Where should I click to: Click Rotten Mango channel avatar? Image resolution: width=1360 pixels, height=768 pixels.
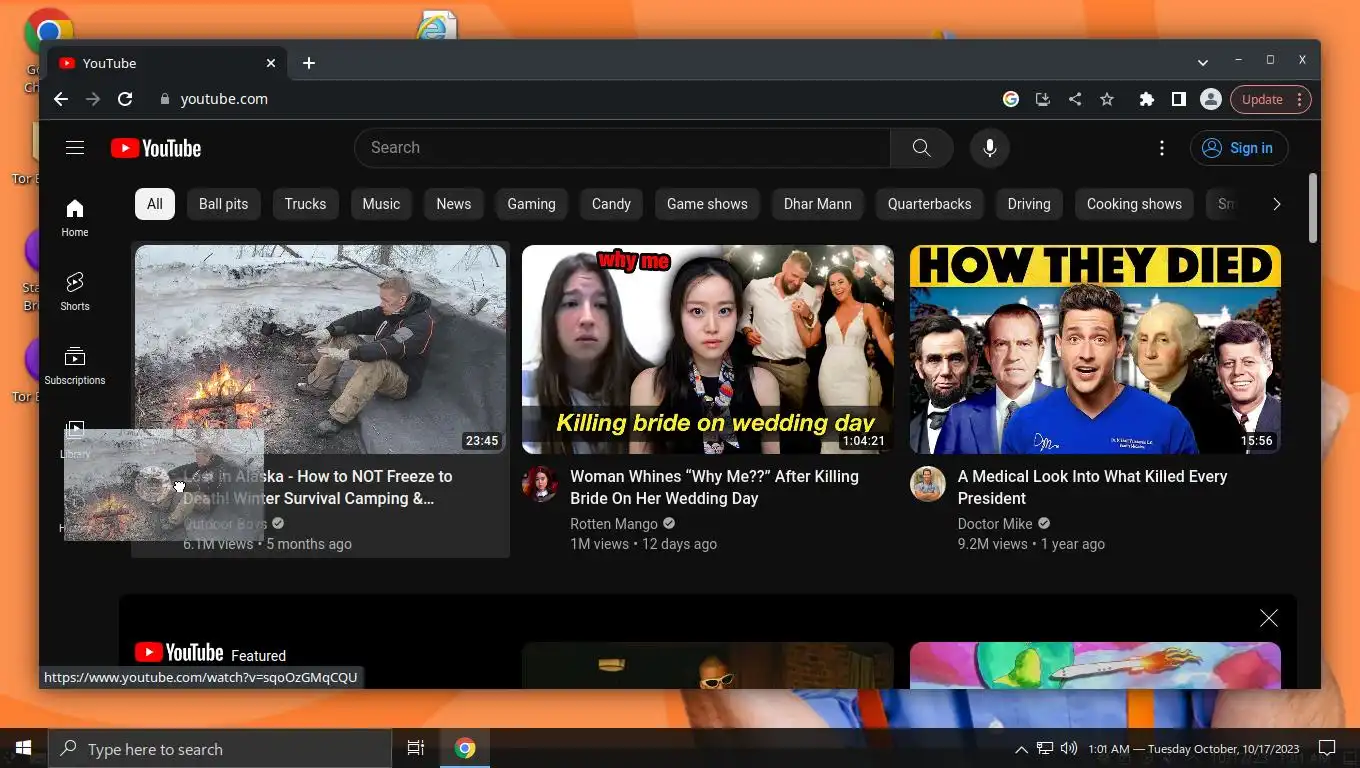(540, 484)
